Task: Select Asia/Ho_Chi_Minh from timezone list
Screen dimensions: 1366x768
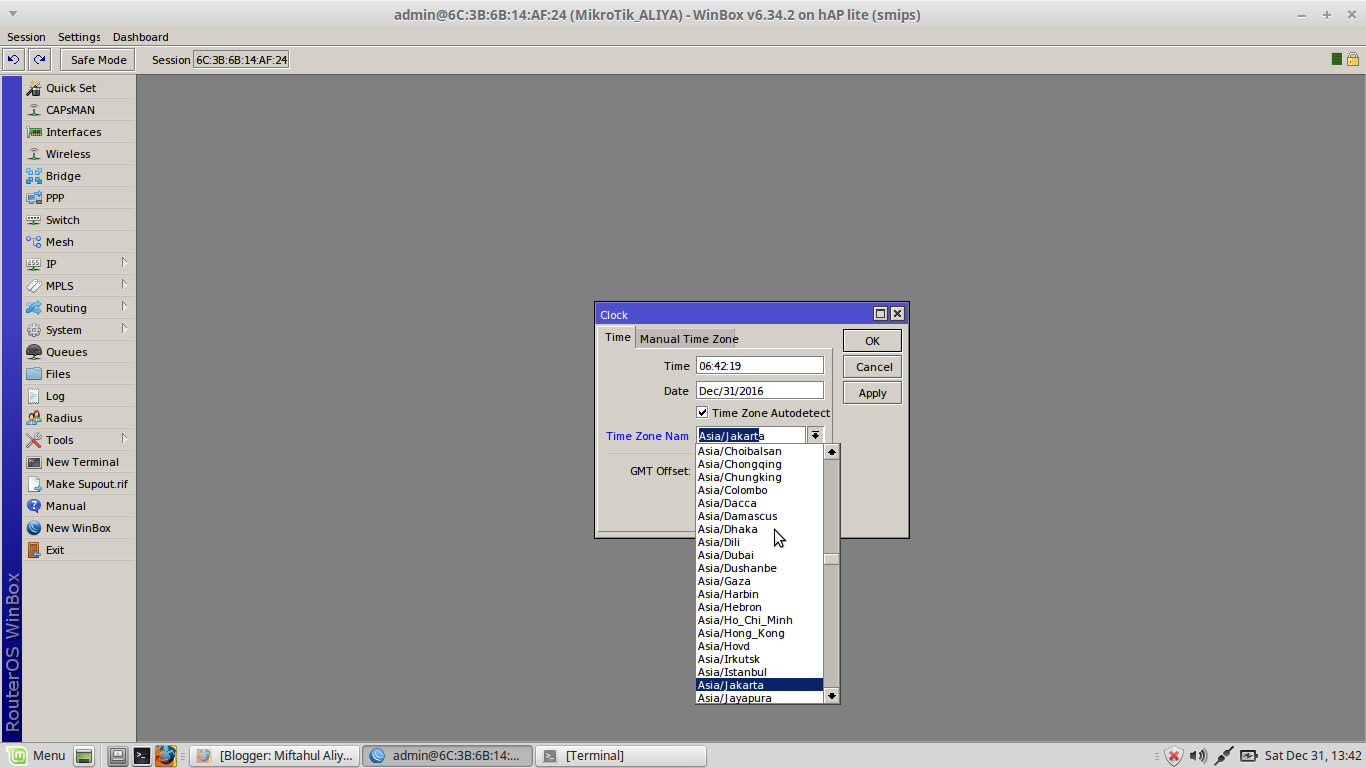Action: [x=759, y=620]
